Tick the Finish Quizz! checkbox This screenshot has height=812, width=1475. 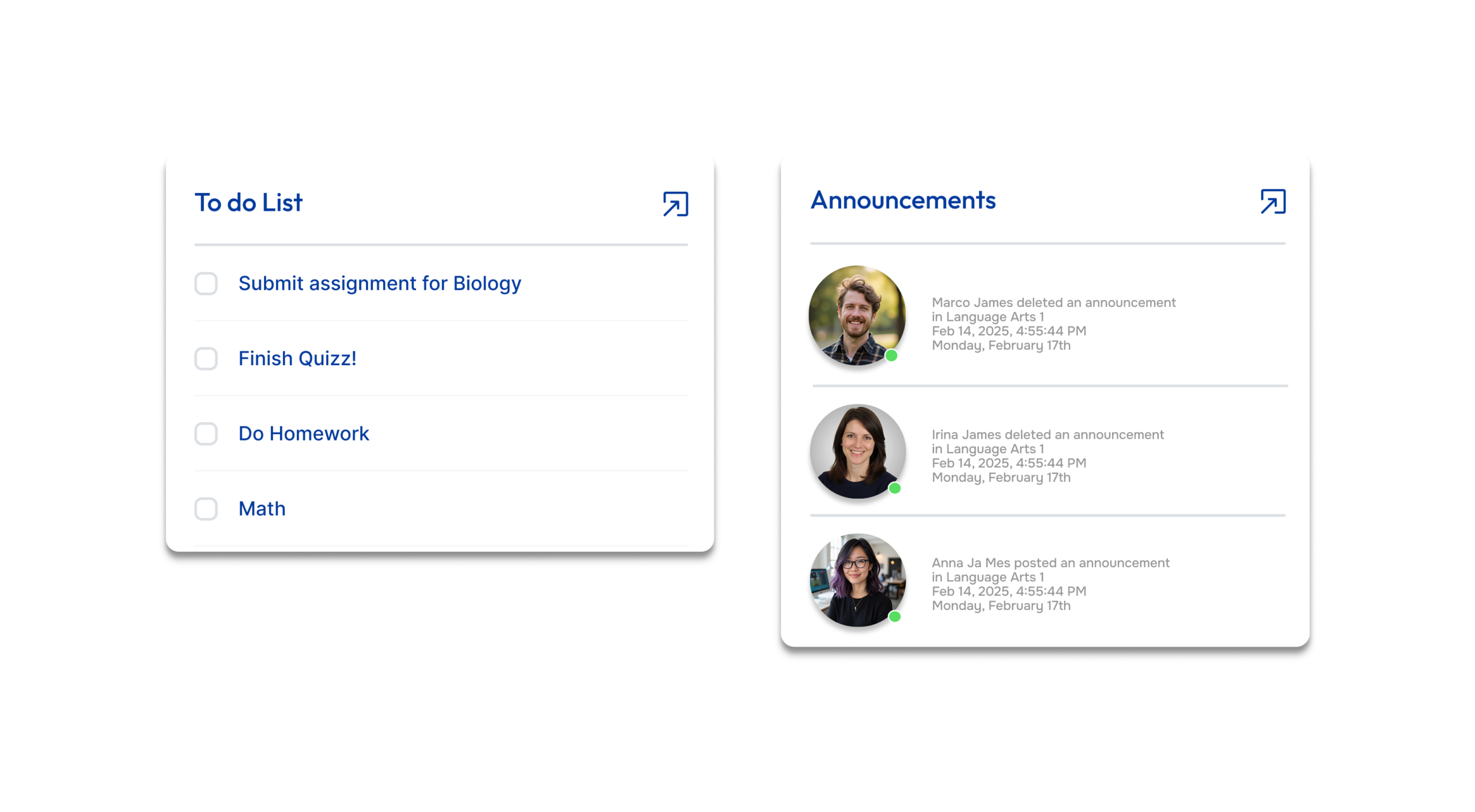(x=206, y=359)
